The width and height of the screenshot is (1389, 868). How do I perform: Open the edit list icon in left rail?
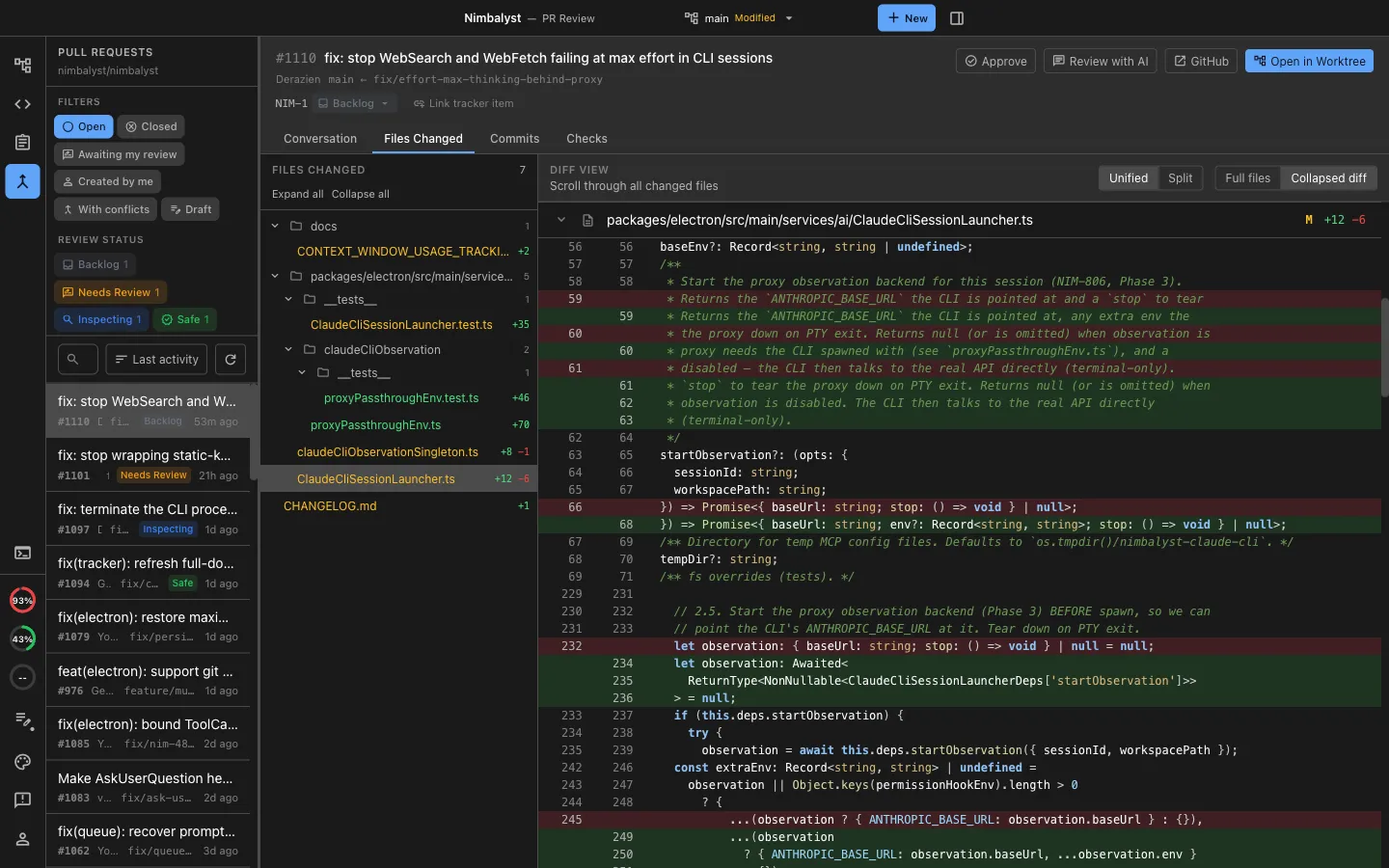point(22,719)
